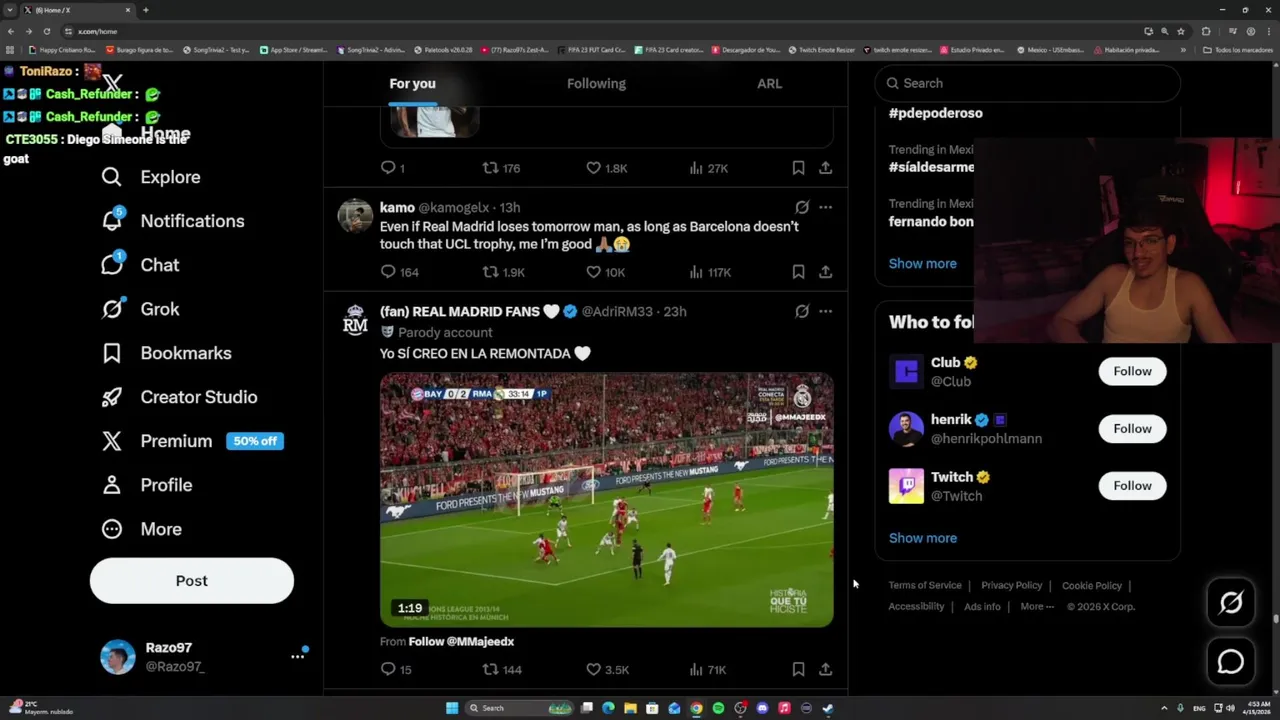Open more options on REAL MADRID FANS post
Image resolution: width=1280 pixels, height=720 pixels.
coord(825,311)
